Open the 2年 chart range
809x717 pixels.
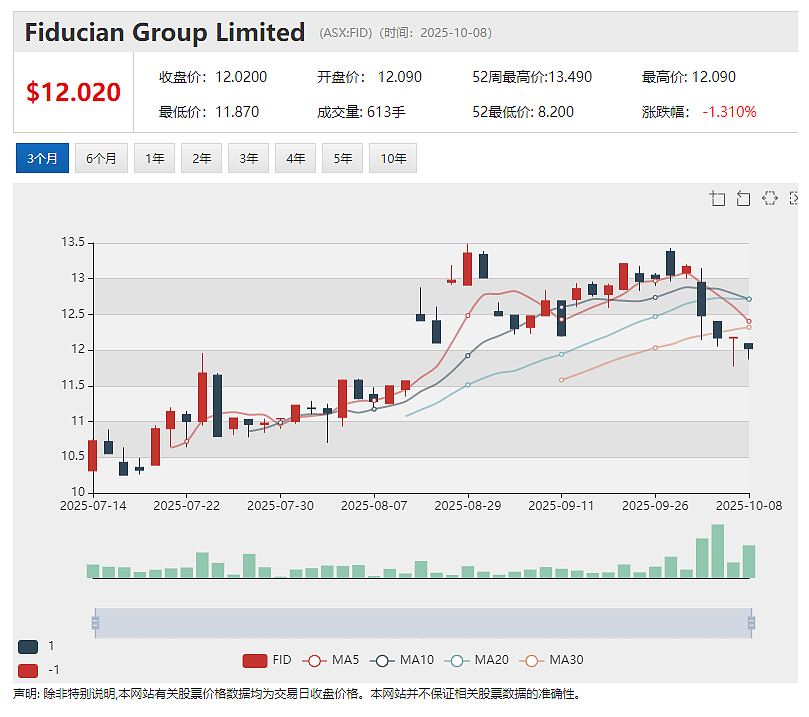click(201, 158)
